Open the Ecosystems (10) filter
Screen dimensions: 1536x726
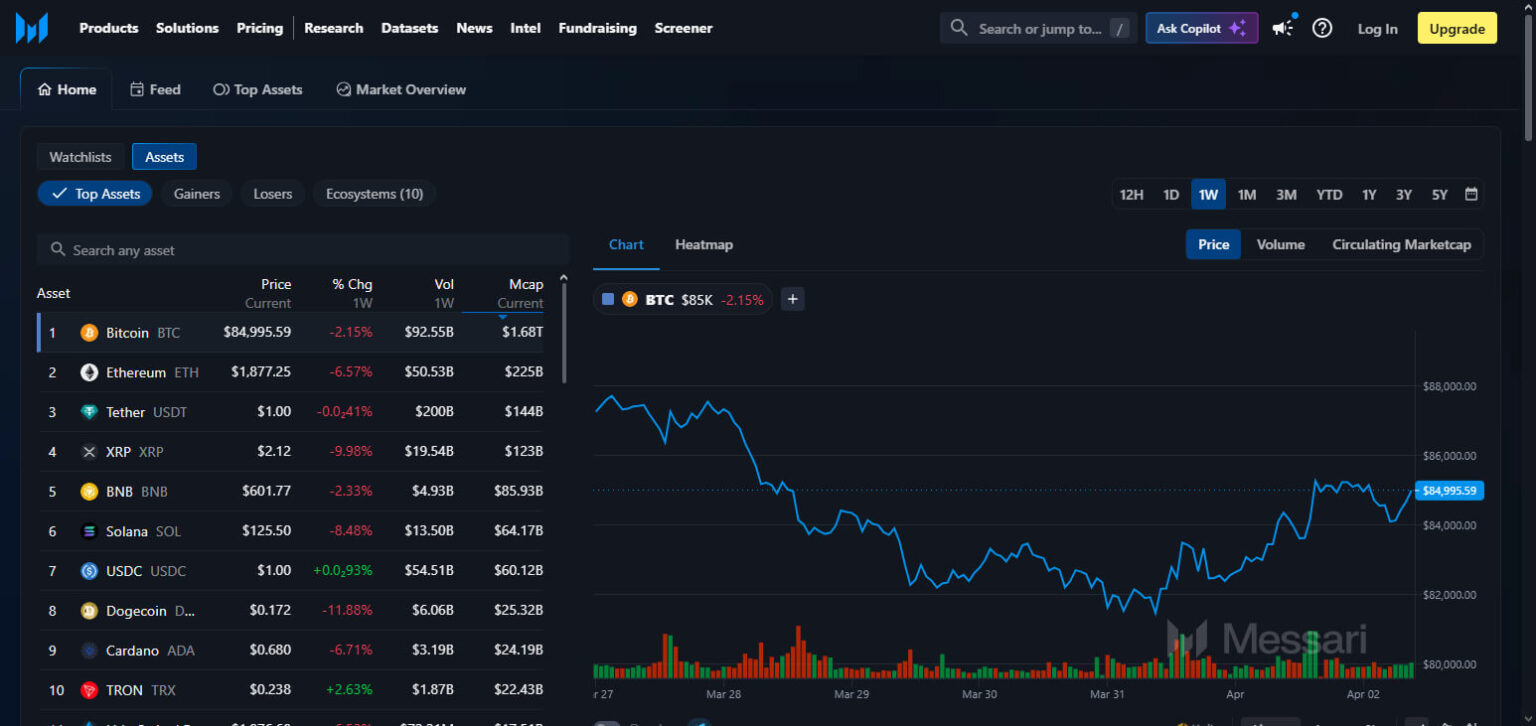[374, 193]
